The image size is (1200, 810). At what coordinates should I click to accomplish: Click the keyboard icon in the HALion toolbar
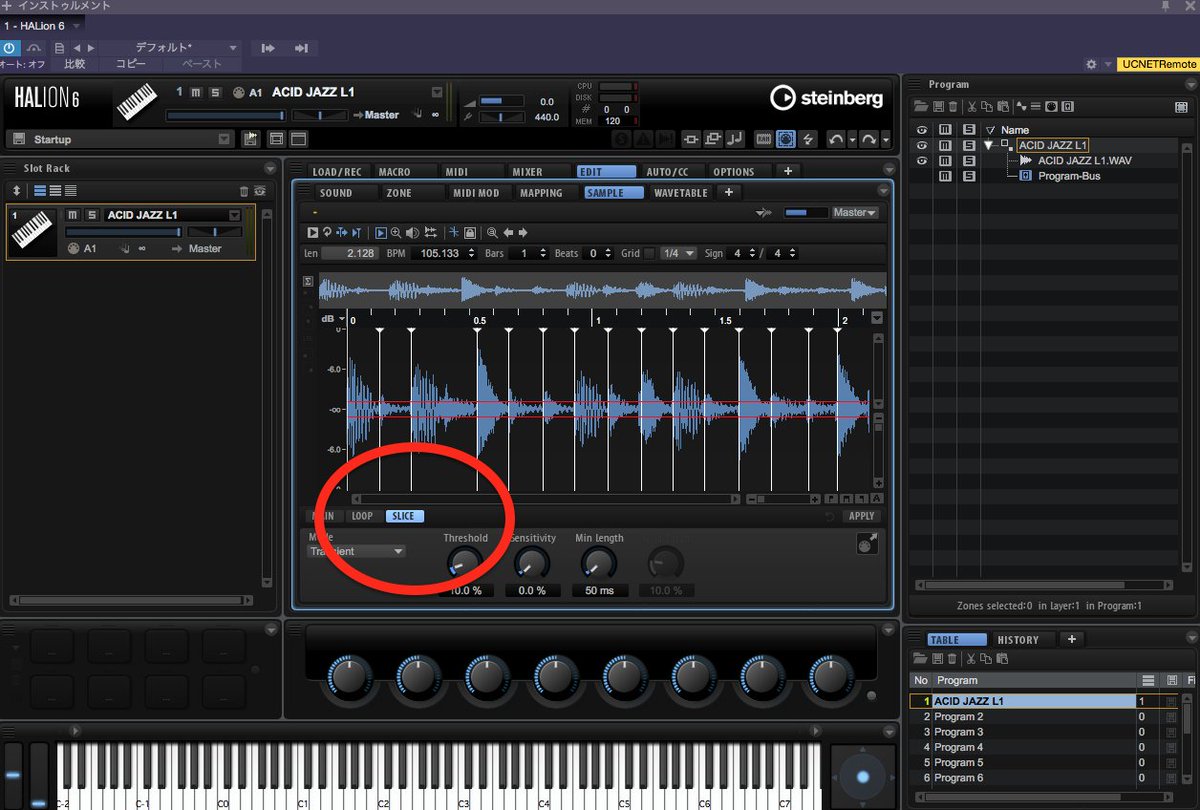pyautogui.click(x=763, y=139)
